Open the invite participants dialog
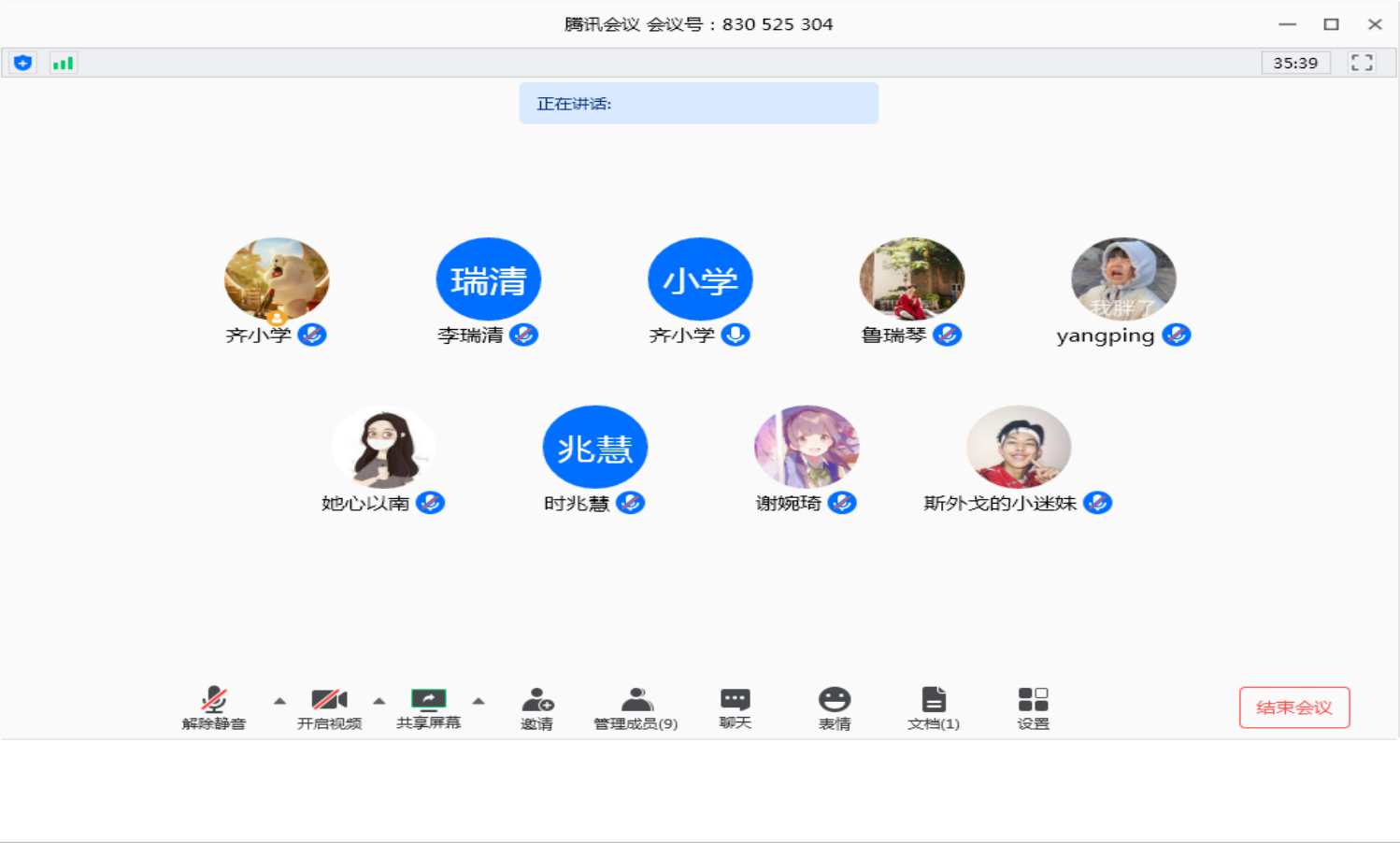The image size is (1400, 843). click(x=537, y=708)
